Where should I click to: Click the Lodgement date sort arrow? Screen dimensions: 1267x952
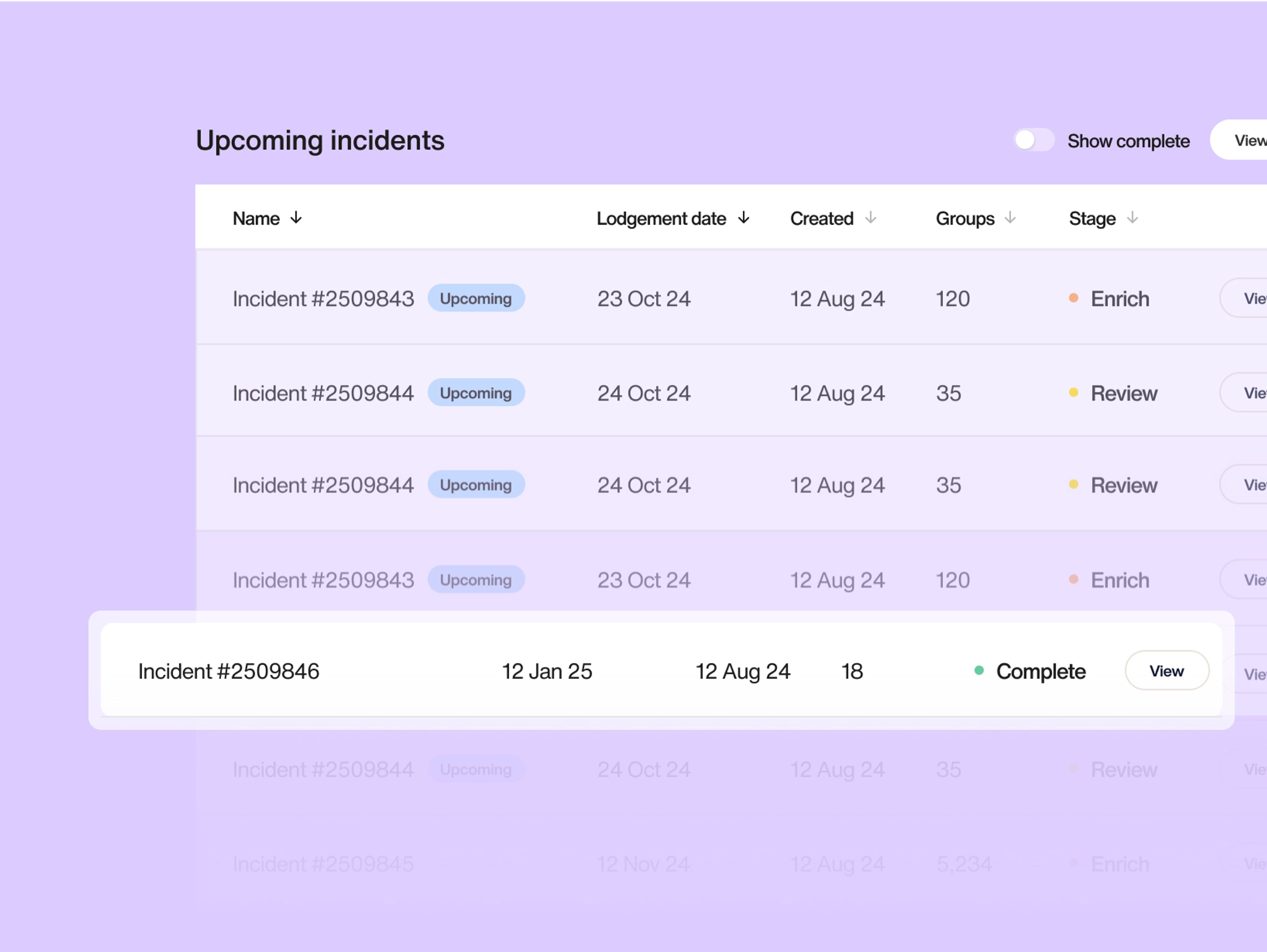(x=743, y=218)
